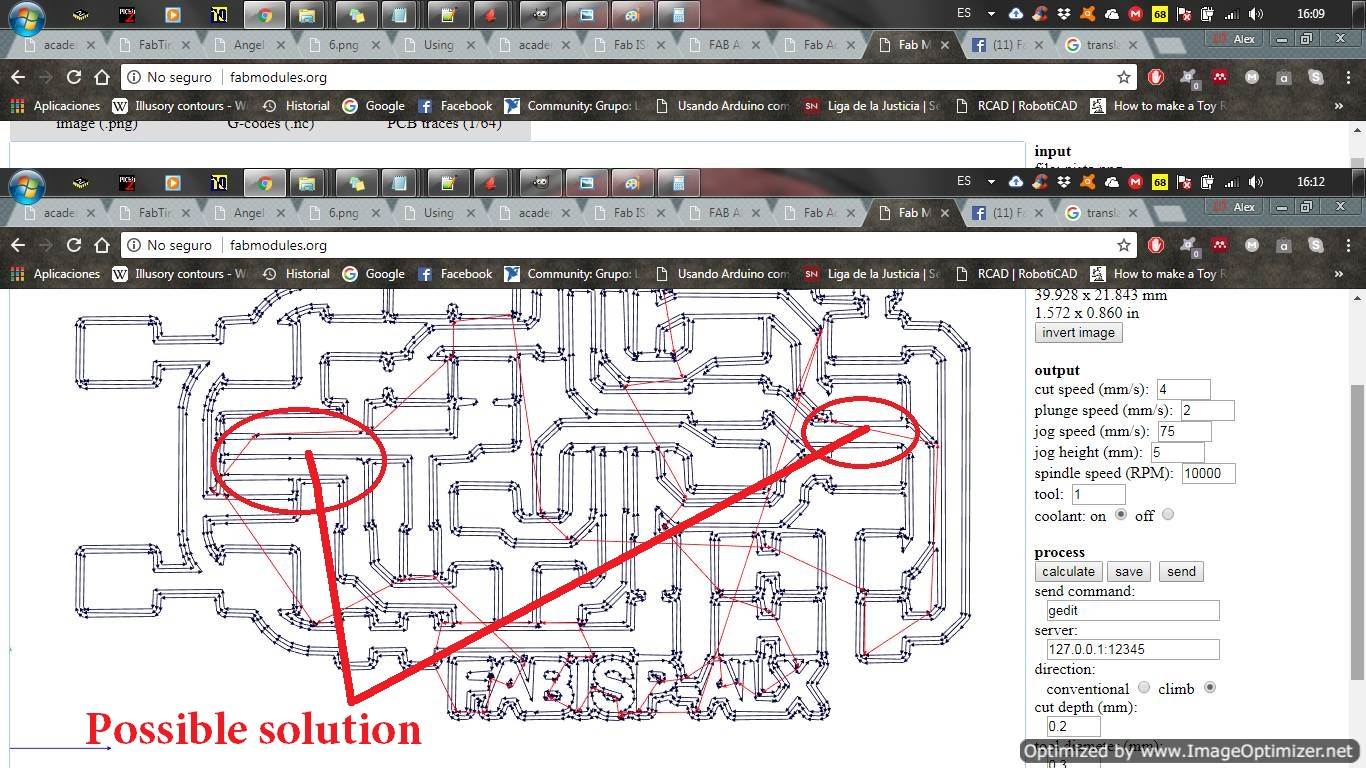This screenshot has height=768, width=1366.
Task: Open File Explorer from the 16:12 taskbar
Action: [x=307, y=183]
